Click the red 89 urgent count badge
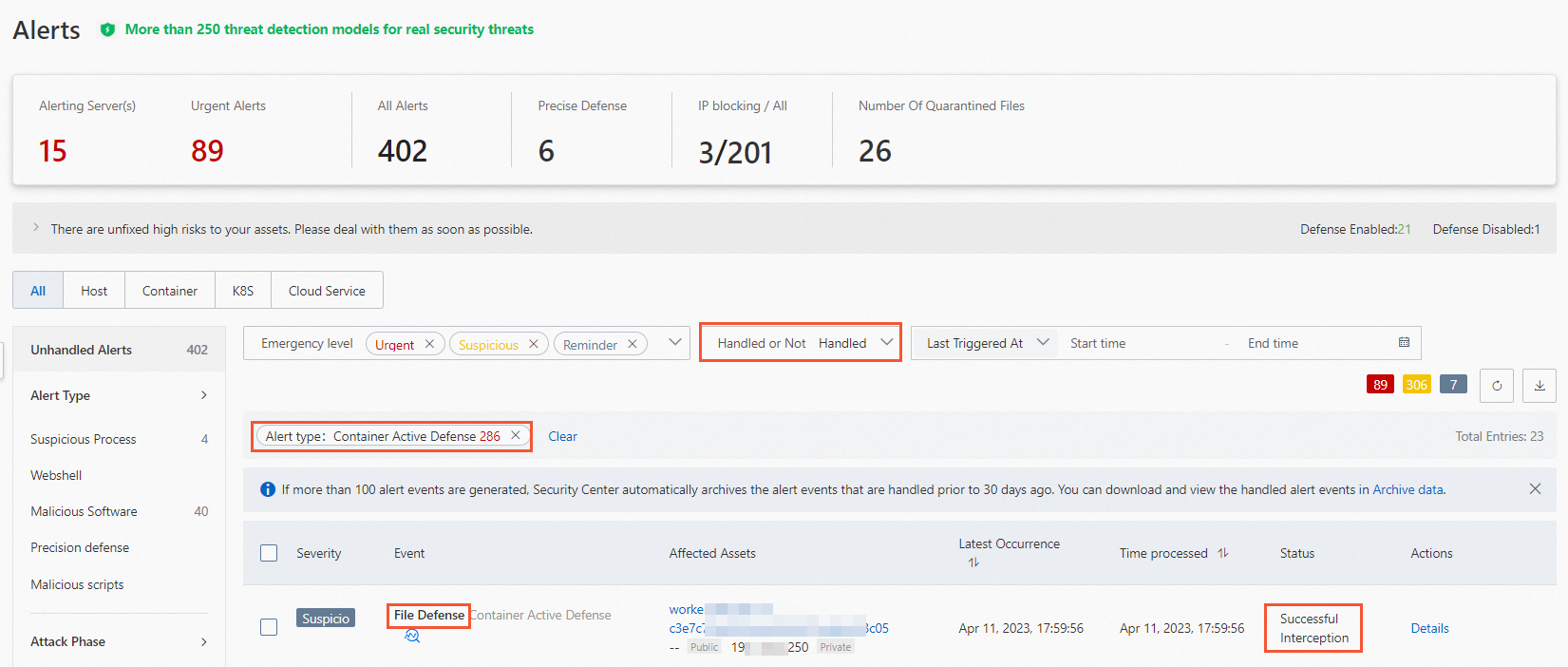Viewport: 1568px width, 667px height. click(1380, 385)
